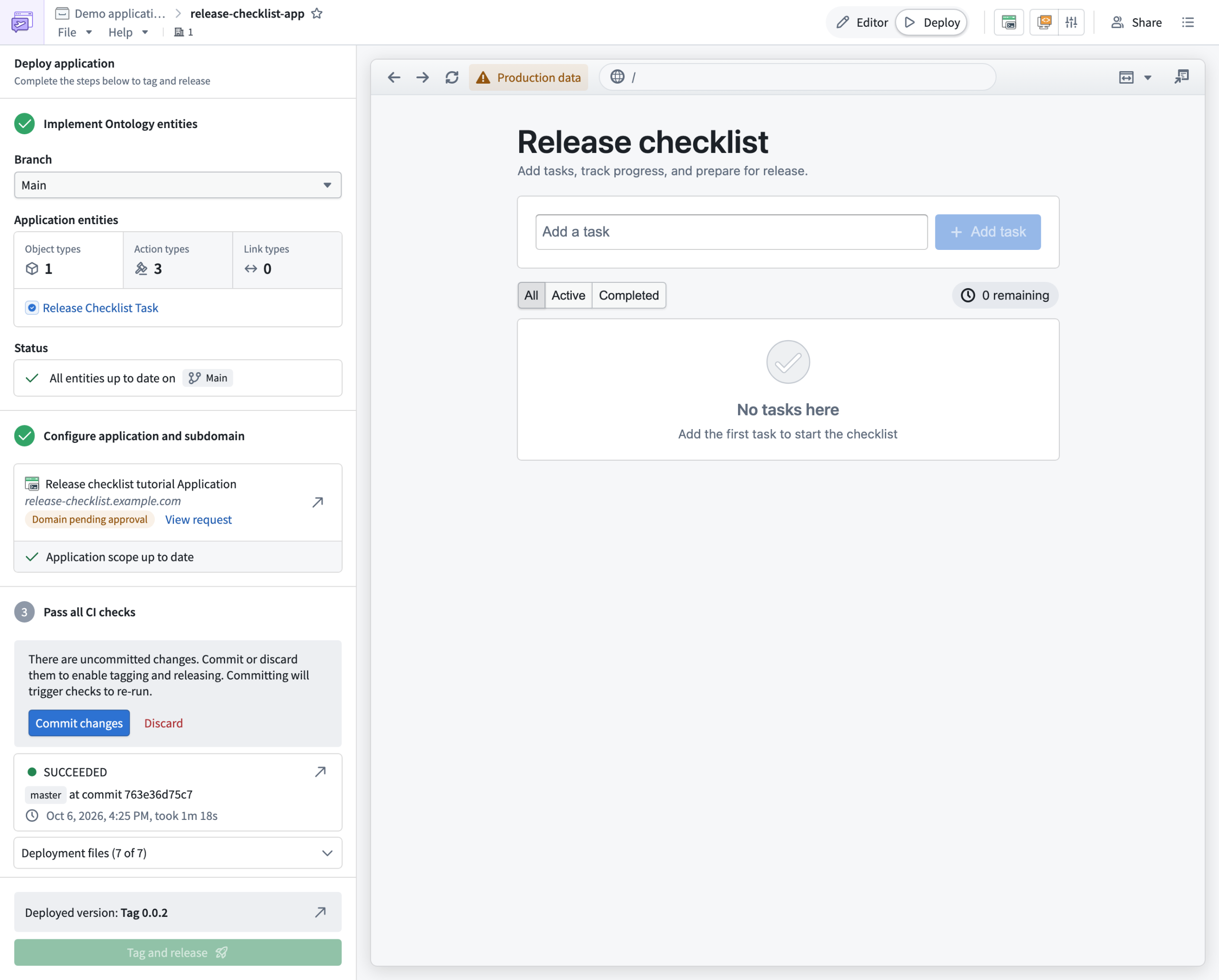1219x980 pixels.
Task: Click the clock icon in 0 remaining badge
Action: coord(968,295)
